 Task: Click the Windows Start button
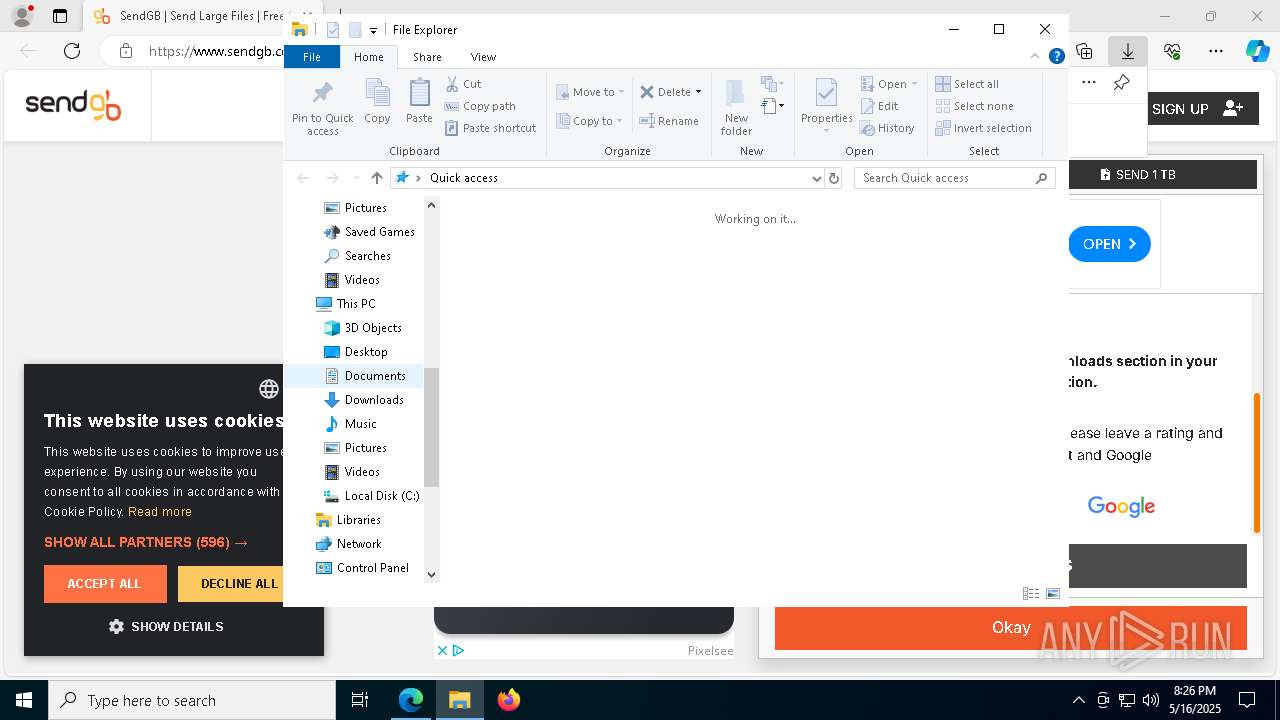pyautogui.click(x=23, y=700)
